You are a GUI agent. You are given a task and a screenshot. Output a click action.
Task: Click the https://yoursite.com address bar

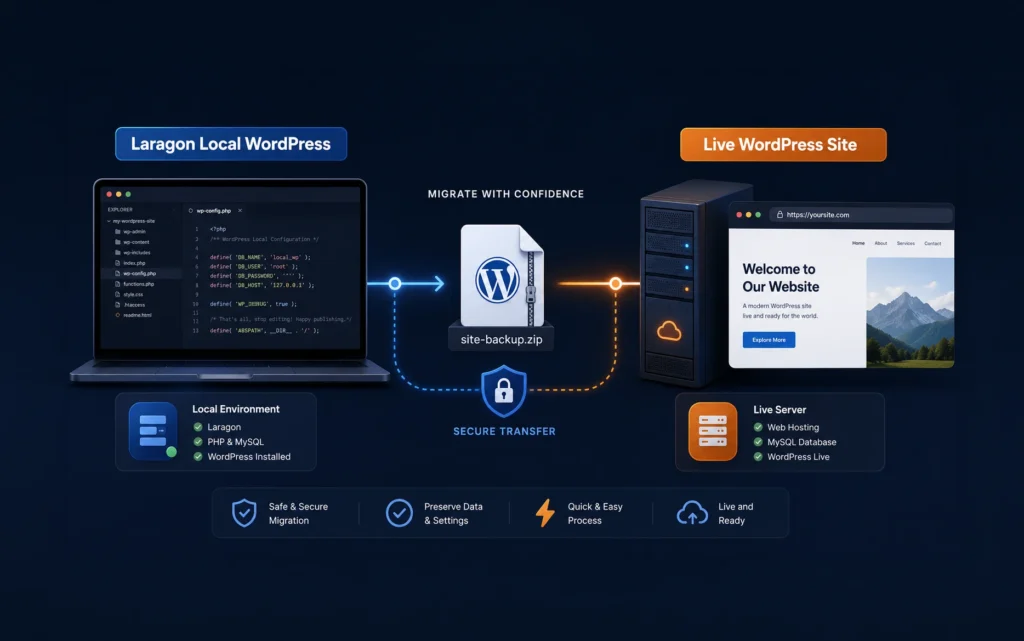[861, 214]
